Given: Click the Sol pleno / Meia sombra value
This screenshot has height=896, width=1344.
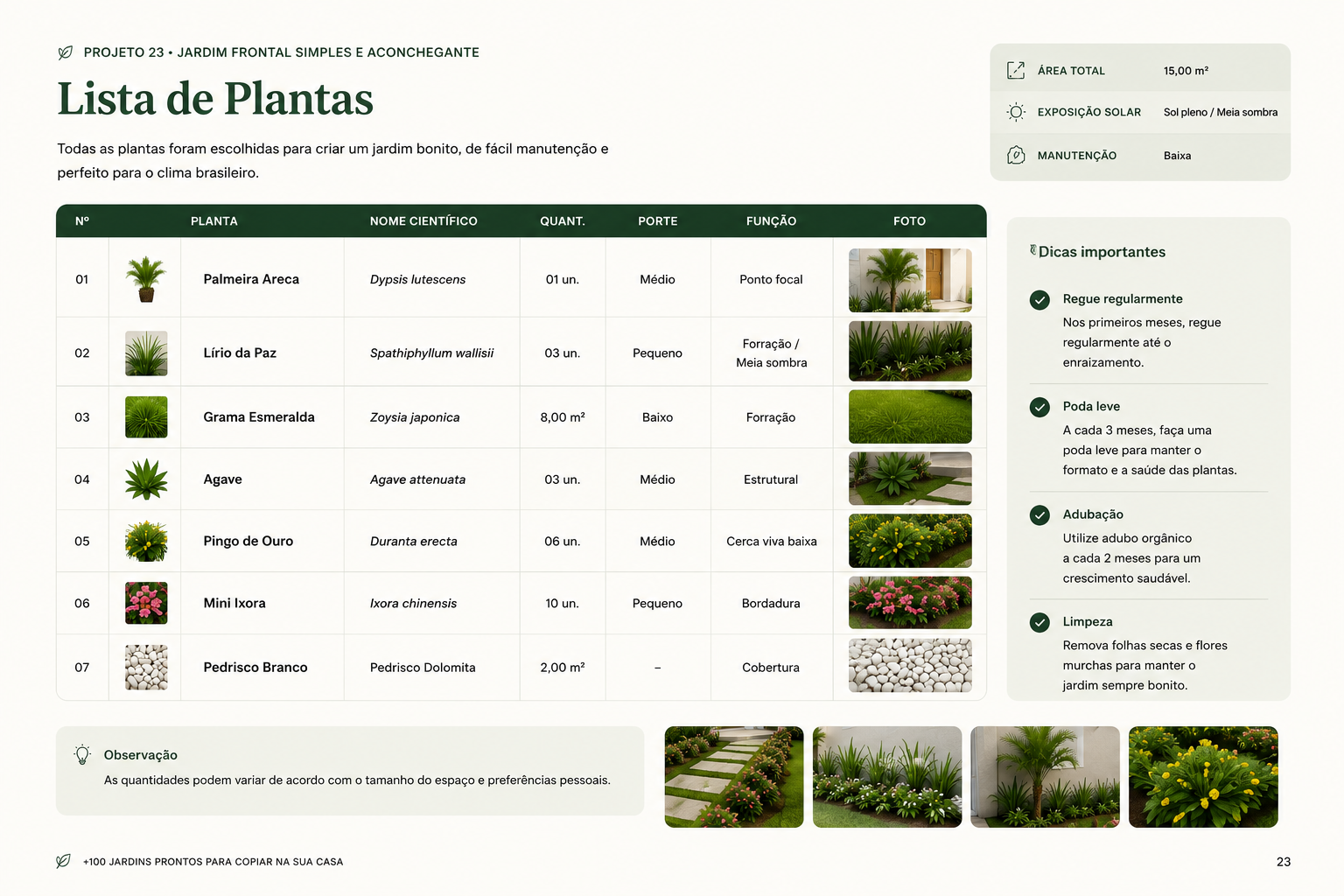Looking at the screenshot, I should (1221, 112).
